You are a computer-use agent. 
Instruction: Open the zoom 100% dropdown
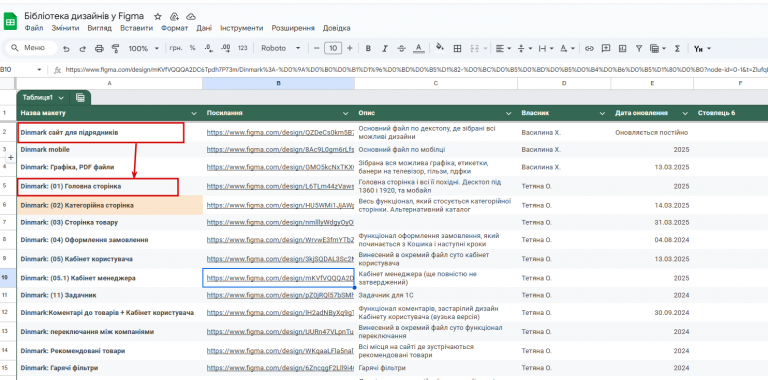coord(144,48)
